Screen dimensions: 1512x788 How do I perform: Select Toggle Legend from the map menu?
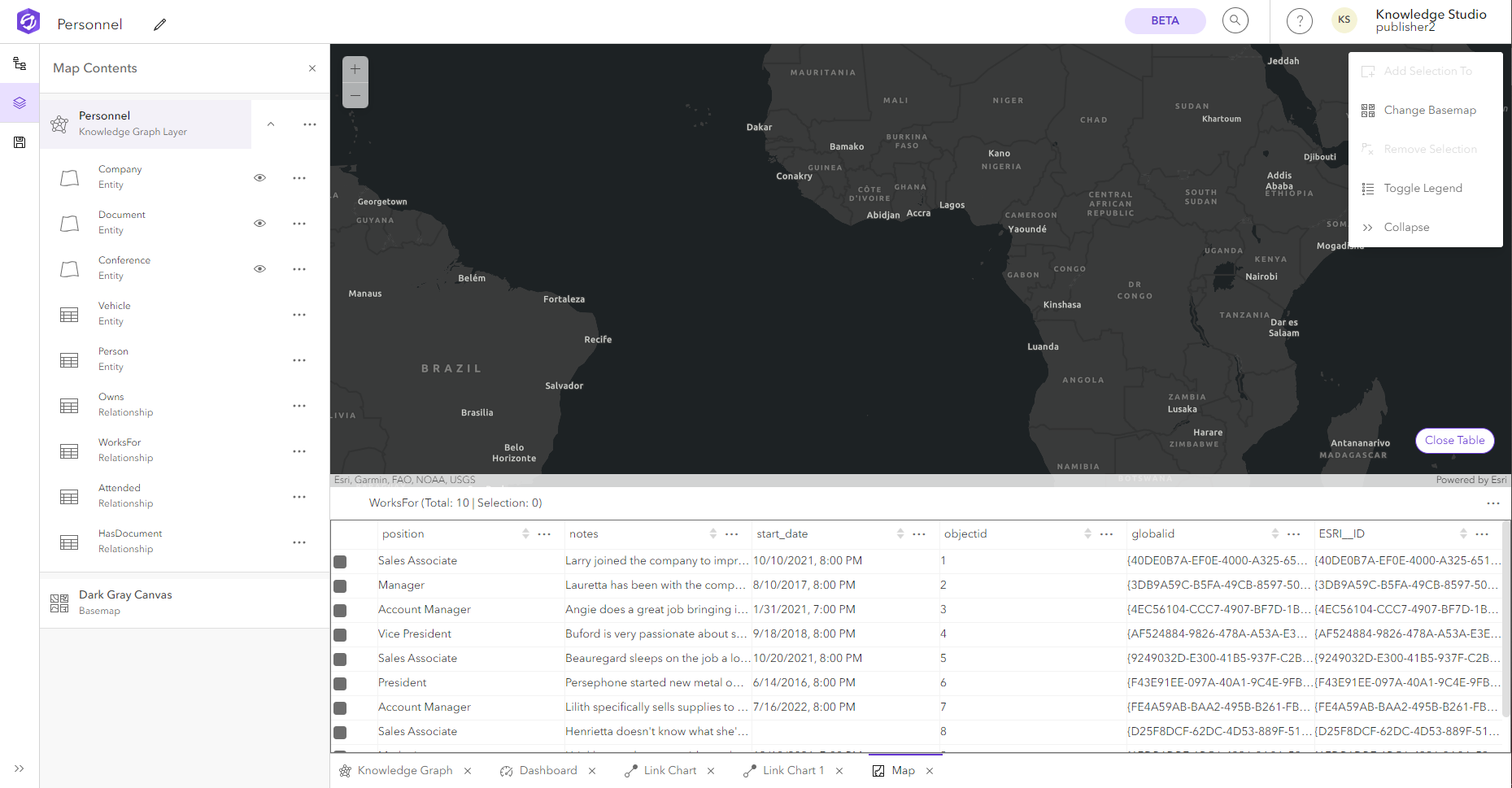(1423, 188)
